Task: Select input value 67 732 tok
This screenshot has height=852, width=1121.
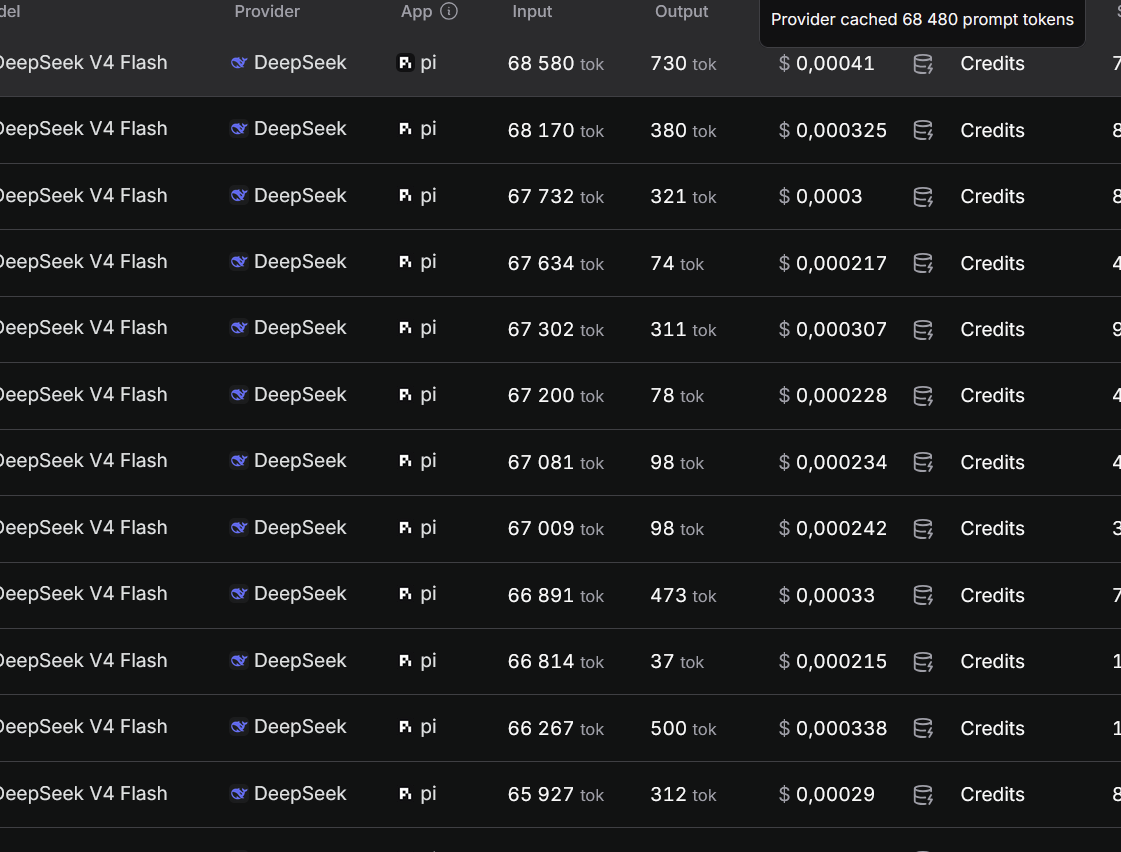Action: (x=555, y=197)
